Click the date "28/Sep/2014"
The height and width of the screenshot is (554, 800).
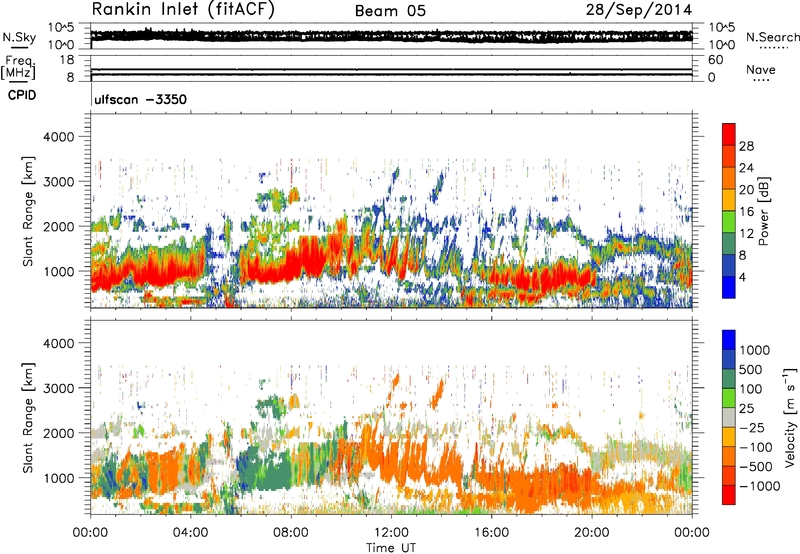[639, 10]
